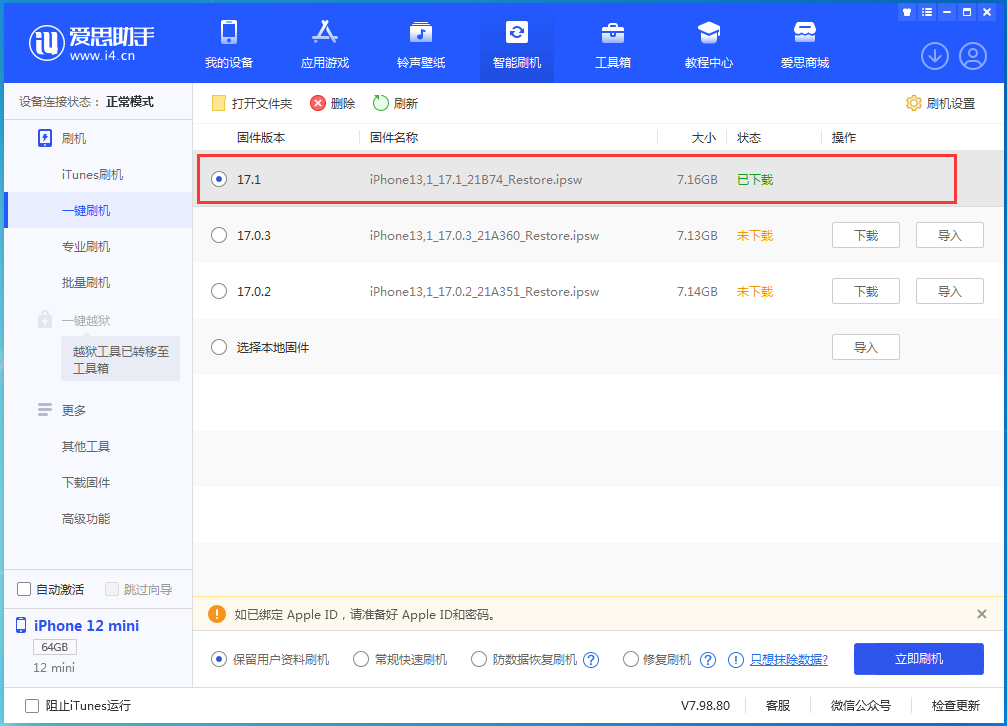Viewport: 1007px width, 726px height.
Task: Select the 常规快速刷机 flash mode
Action: click(x=360, y=659)
